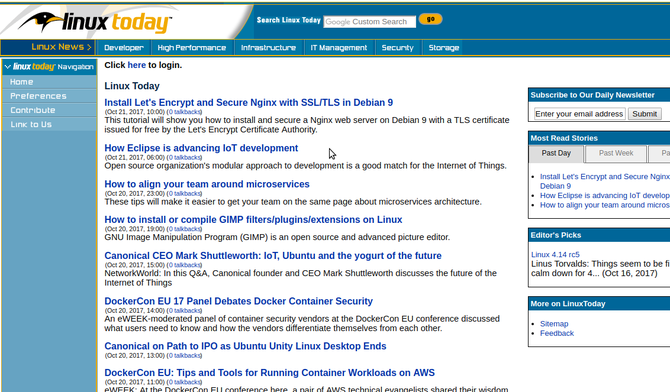670x392 pixels.
Task: Focus the Google Custom Search field
Action: 370,22
